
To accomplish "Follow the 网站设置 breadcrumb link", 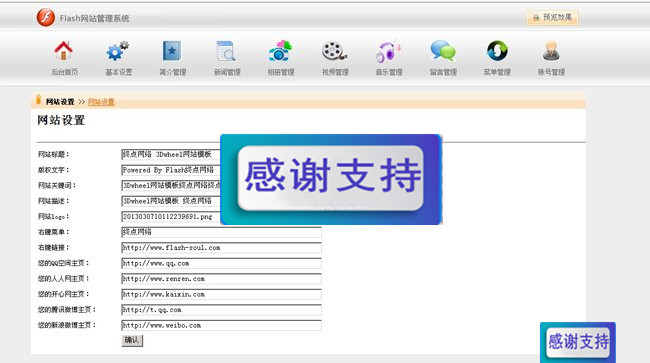I will (x=101, y=102).
